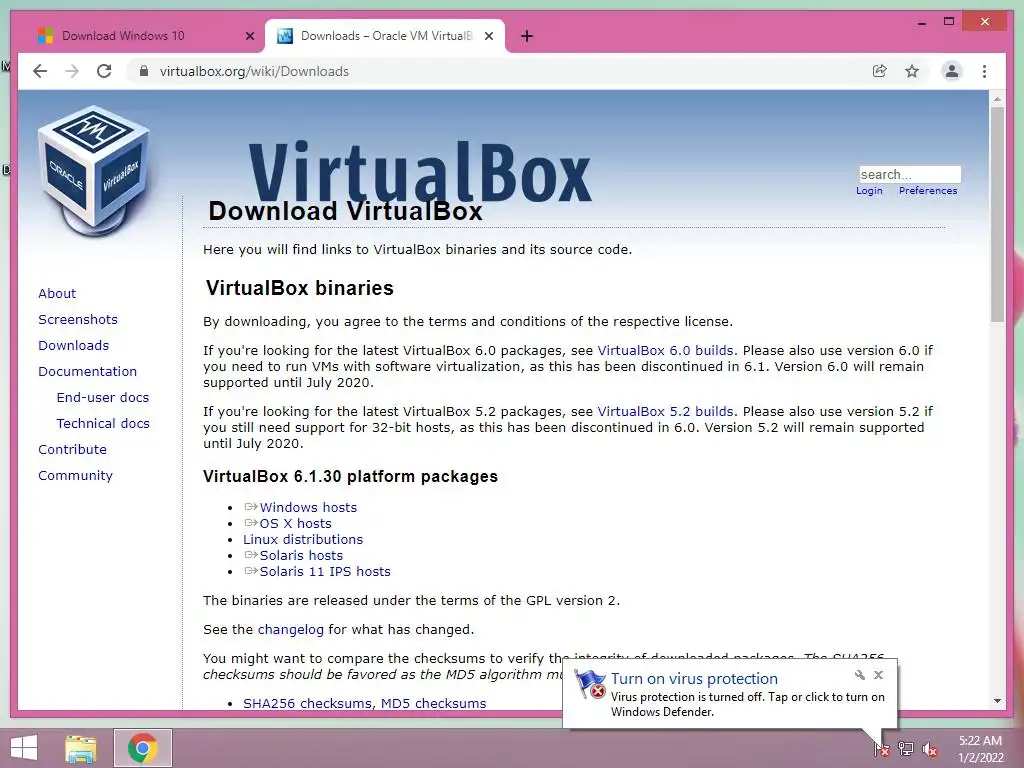Download Solaris 11 IPS hosts package
This screenshot has width=1024, height=768.
tap(325, 571)
